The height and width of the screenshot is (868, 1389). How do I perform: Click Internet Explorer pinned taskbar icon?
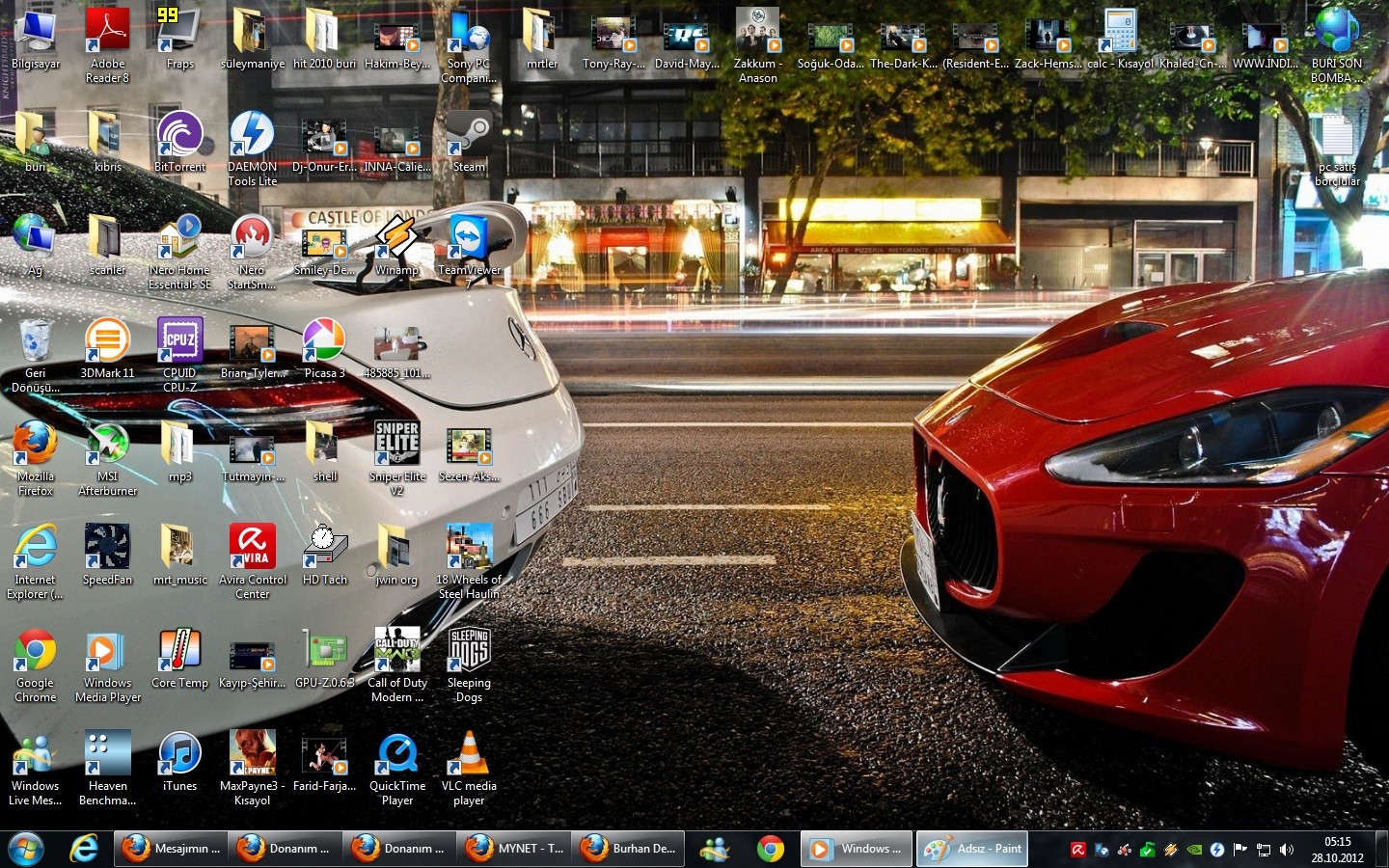click(84, 849)
